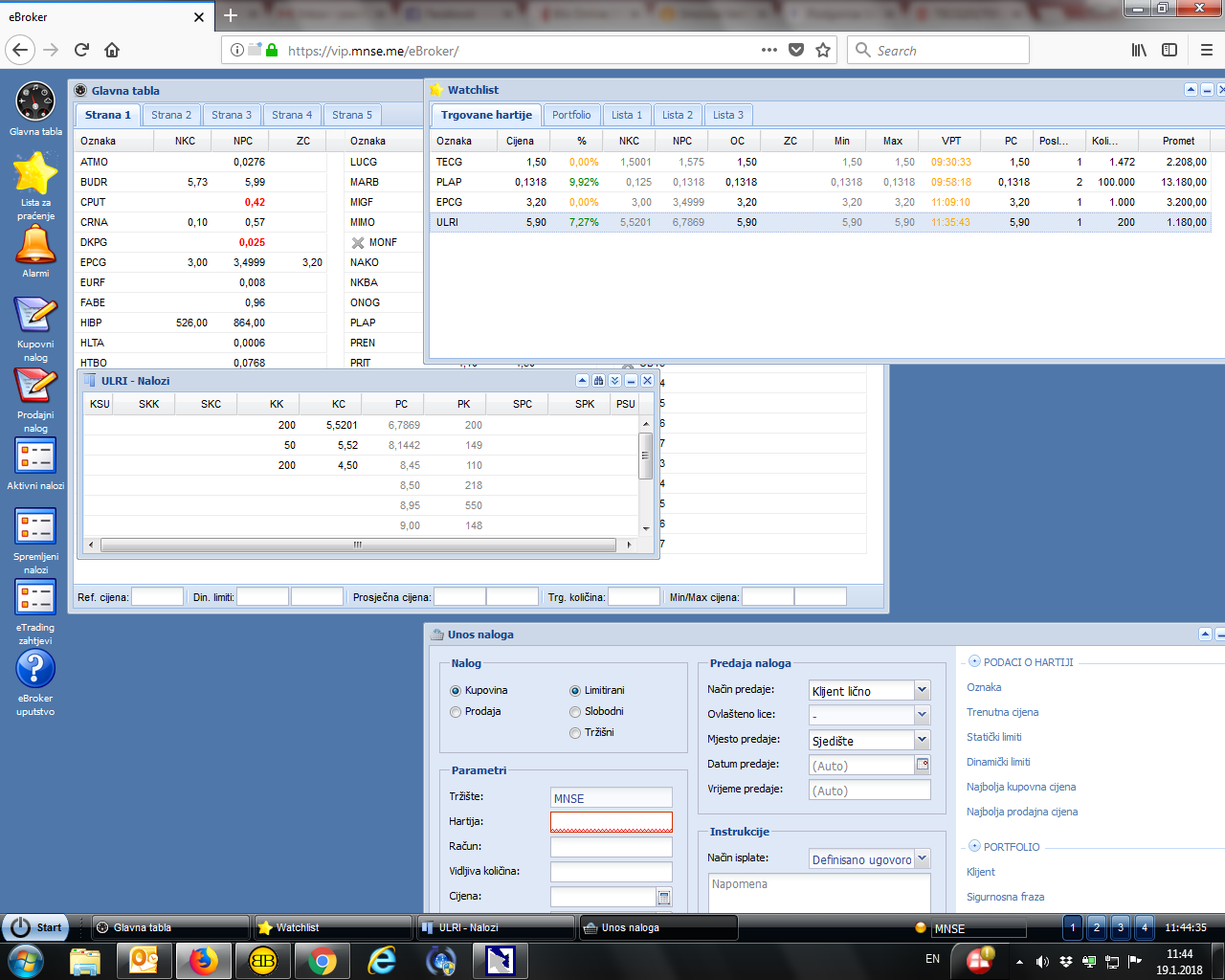The height and width of the screenshot is (980, 1225).
Task: Switch to Strana 3 tab
Action: tap(232, 115)
